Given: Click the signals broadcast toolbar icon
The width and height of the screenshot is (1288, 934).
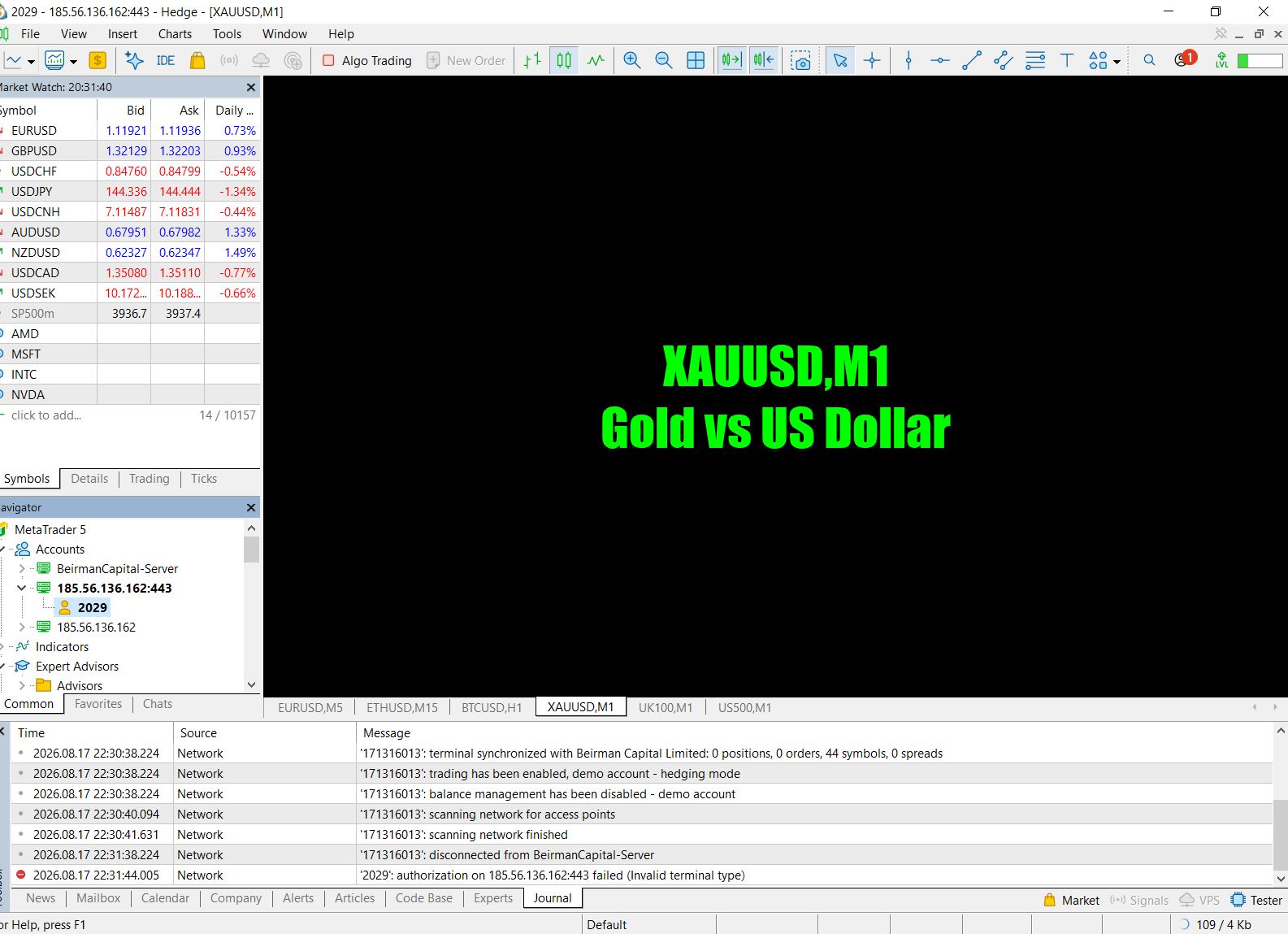Looking at the screenshot, I should [229, 60].
